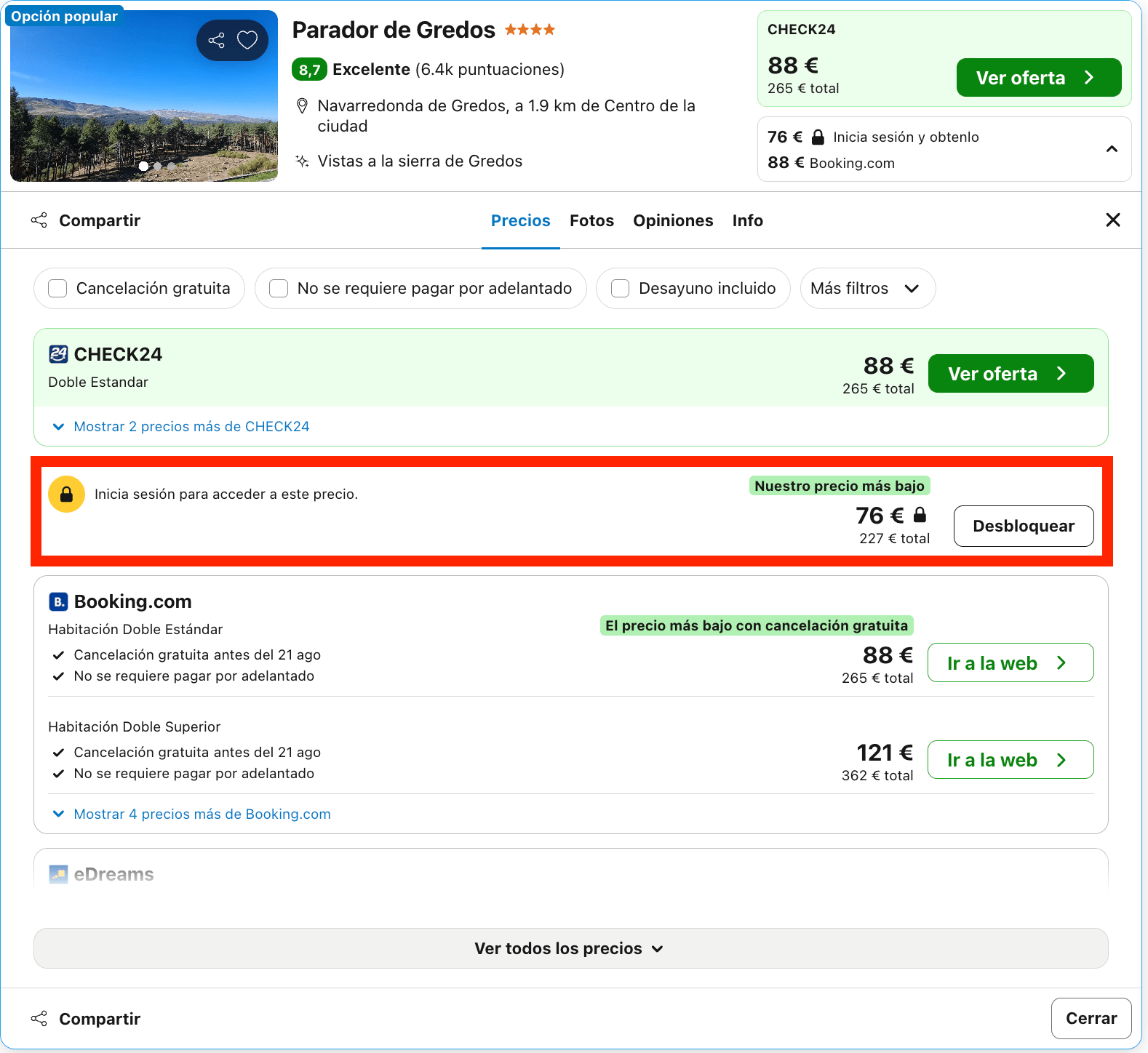
Task: Click El precio más bajo con cancelación gratuita badge
Action: (757, 625)
